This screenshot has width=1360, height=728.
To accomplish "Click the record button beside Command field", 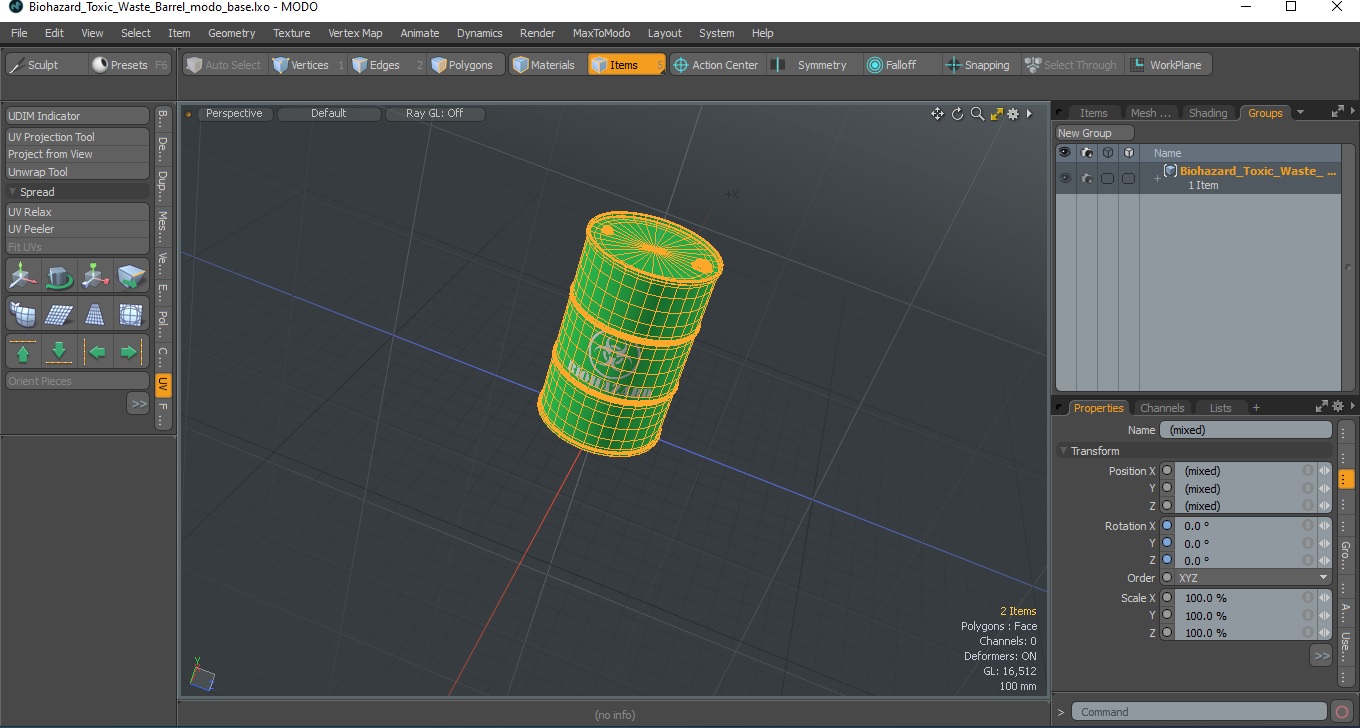I will 1342,712.
